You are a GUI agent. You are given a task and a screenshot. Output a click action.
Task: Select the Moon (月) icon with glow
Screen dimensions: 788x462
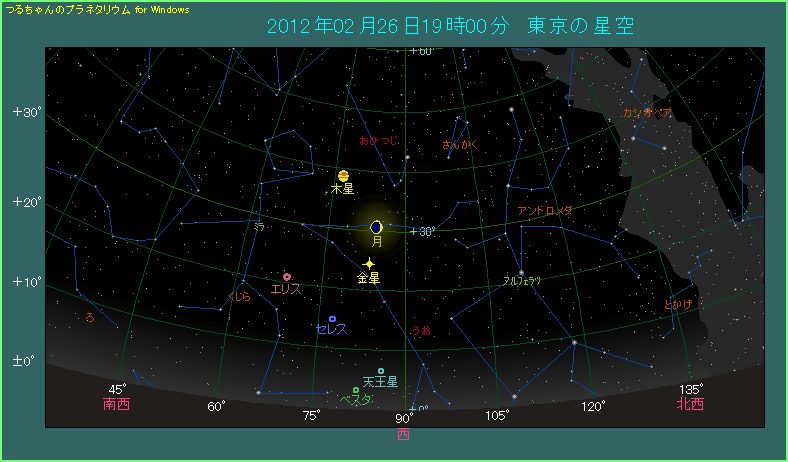tap(376, 227)
